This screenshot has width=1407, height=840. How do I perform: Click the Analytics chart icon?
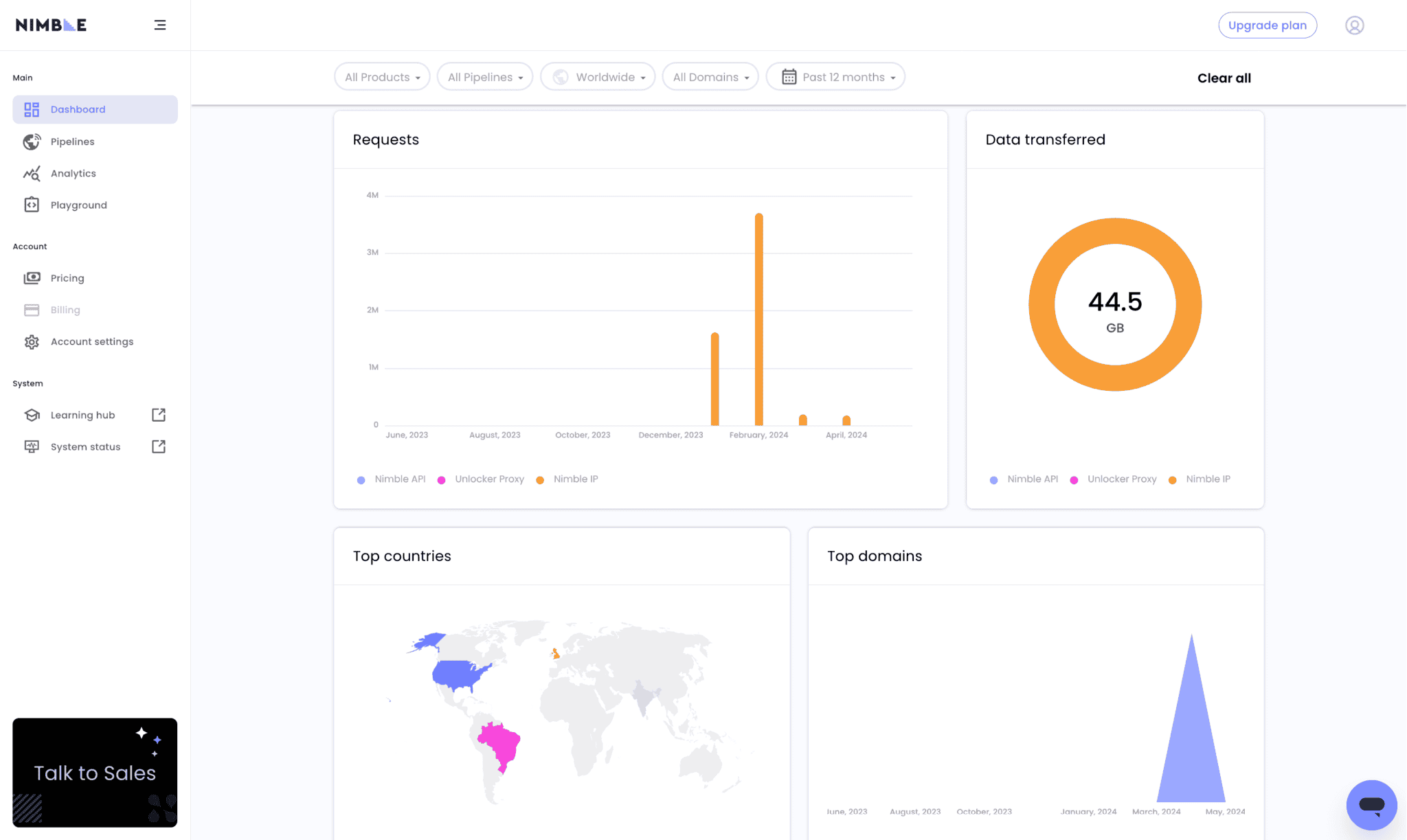pyautogui.click(x=32, y=174)
